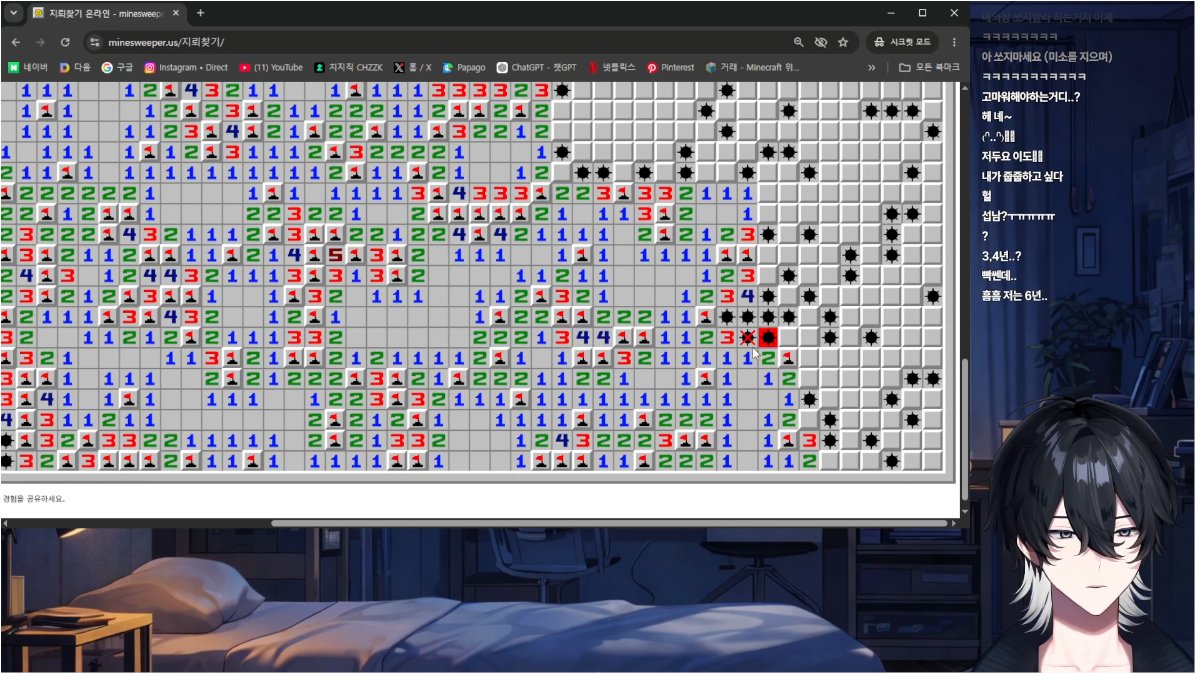Go back to the previous page
The image size is (1195, 673).
(x=16, y=42)
